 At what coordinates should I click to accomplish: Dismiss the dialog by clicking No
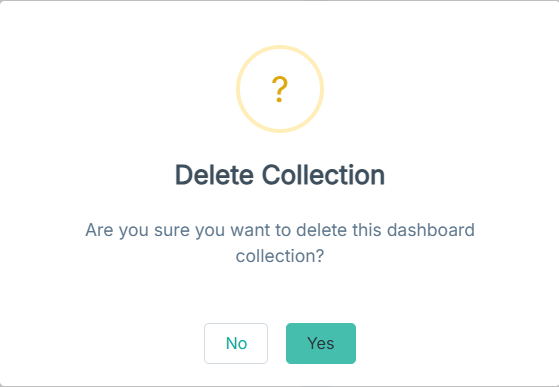pyautogui.click(x=236, y=344)
